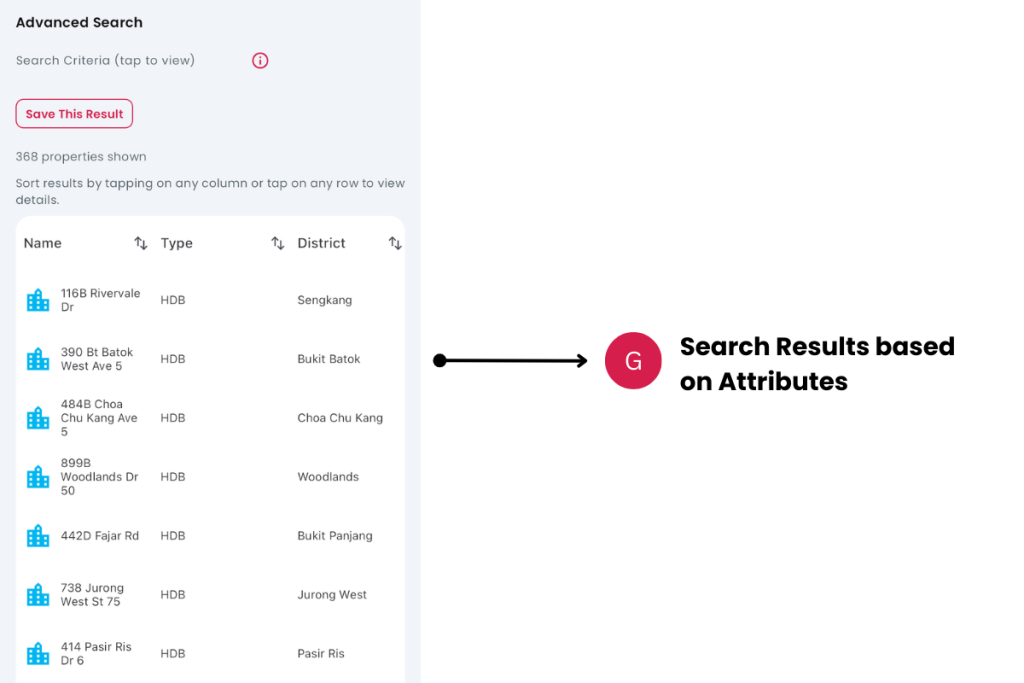
Task: Click building icon for 390 Bt Batok
Action: coord(38,359)
